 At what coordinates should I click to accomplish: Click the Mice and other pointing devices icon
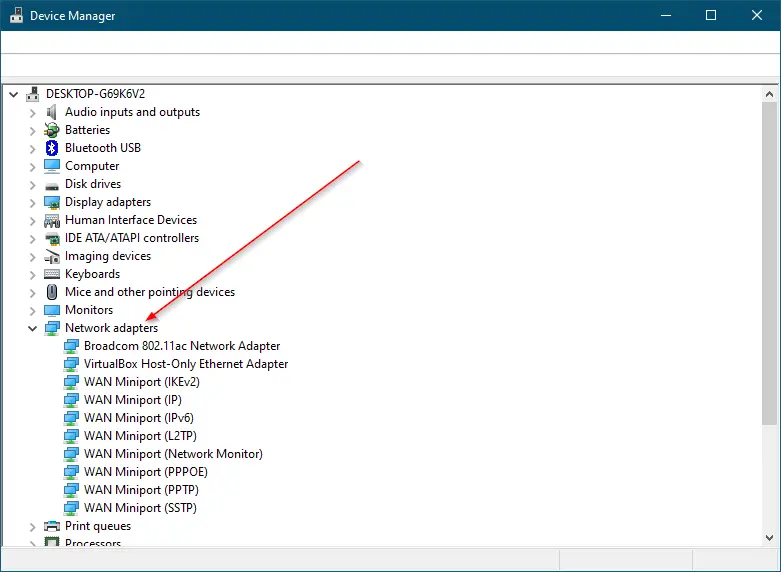[52, 292]
